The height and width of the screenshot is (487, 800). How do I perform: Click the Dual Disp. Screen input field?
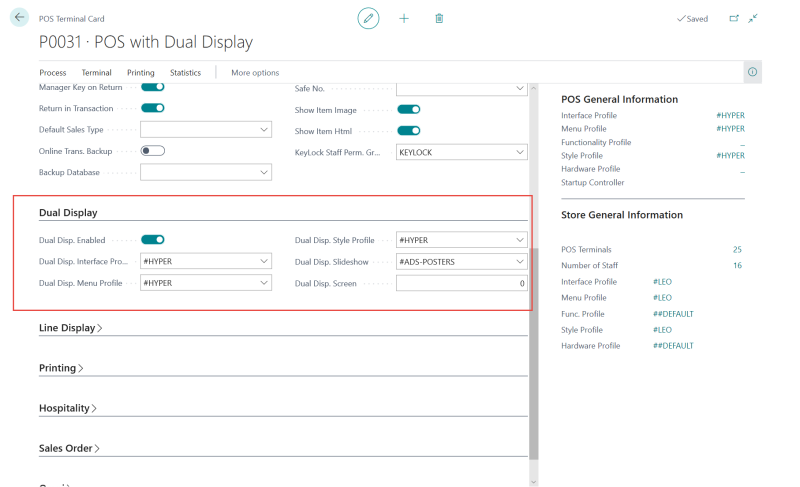(x=461, y=284)
